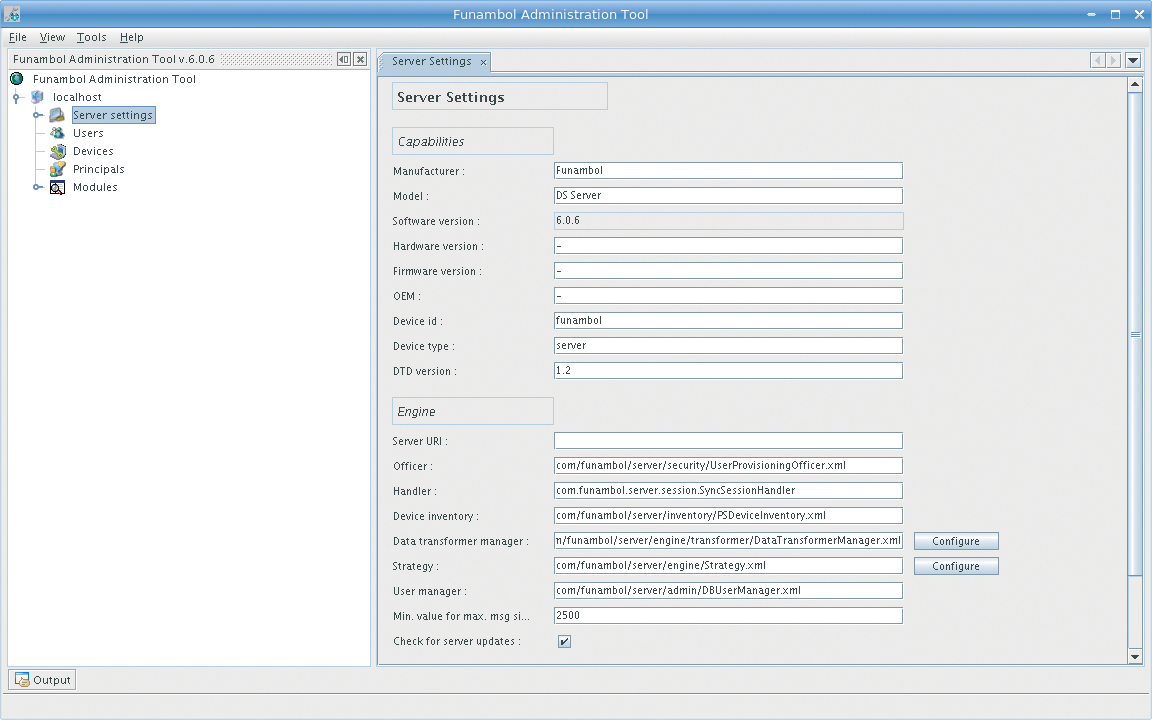The height and width of the screenshot is (720, 1152).
Task: Click the localhost server icon
Action: (37, 97)
